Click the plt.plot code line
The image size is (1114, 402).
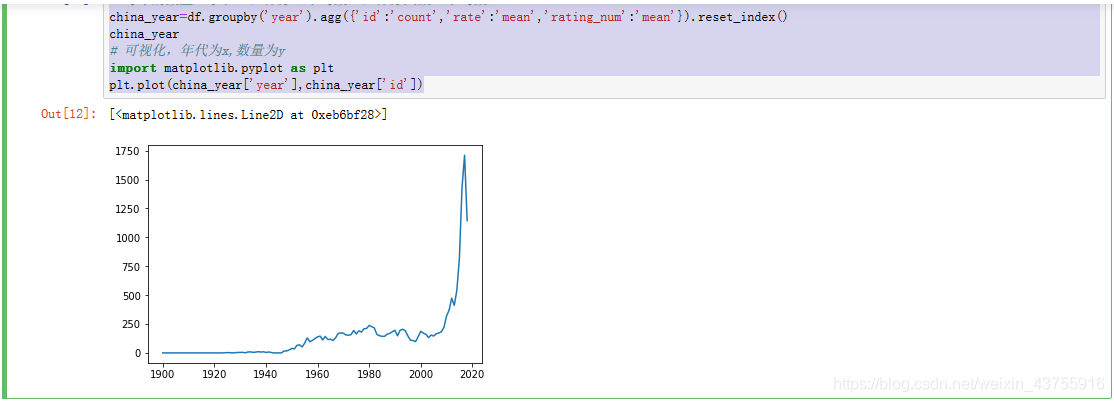(x=266, y=85)
